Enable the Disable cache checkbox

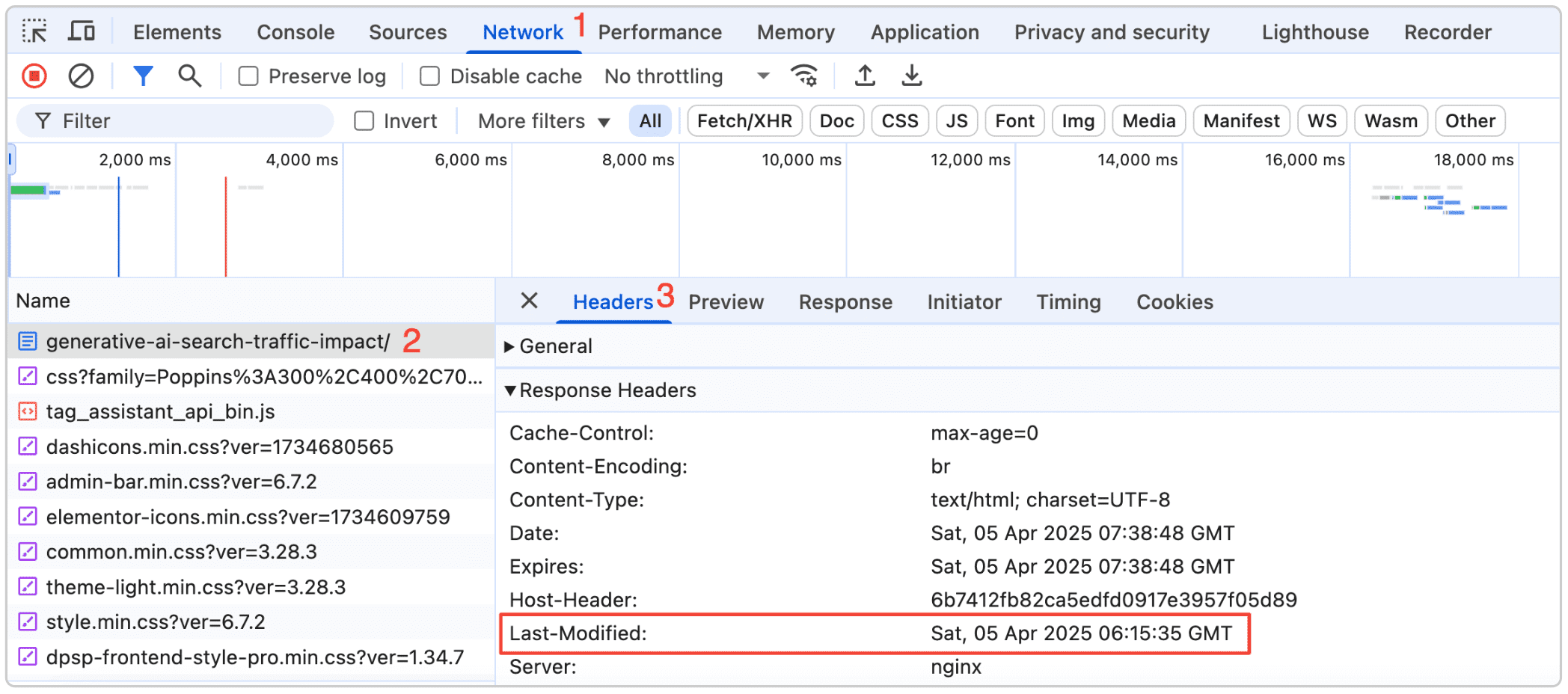(x=429, y=76)
